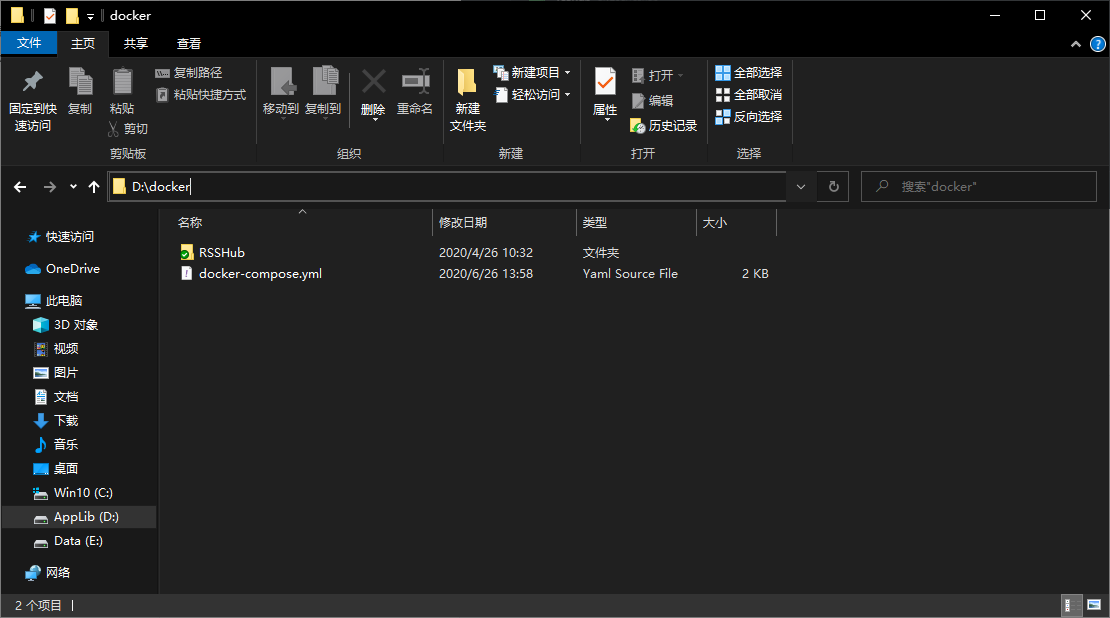Screen dimensions: 1110x618
Task: Select all items via 全部选择
Action: (748, 71)
